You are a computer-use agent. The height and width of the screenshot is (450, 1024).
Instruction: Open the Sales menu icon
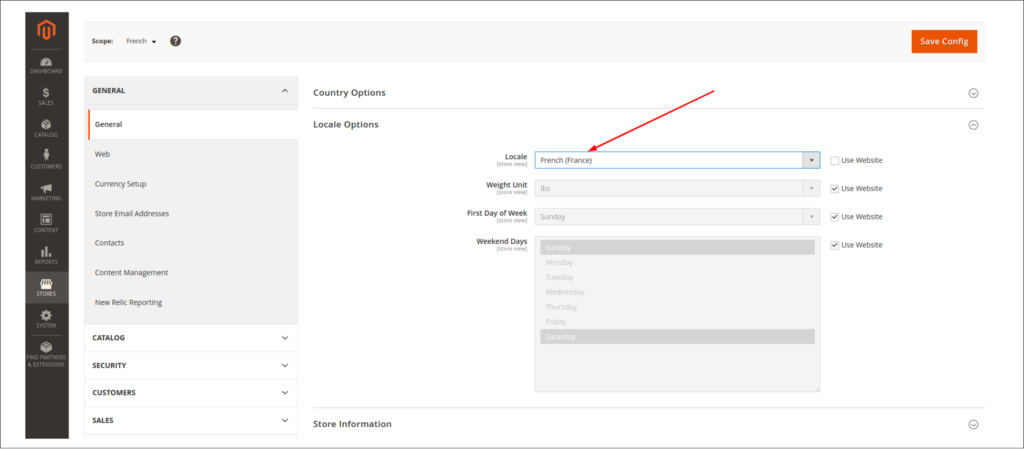click(46, 96)
